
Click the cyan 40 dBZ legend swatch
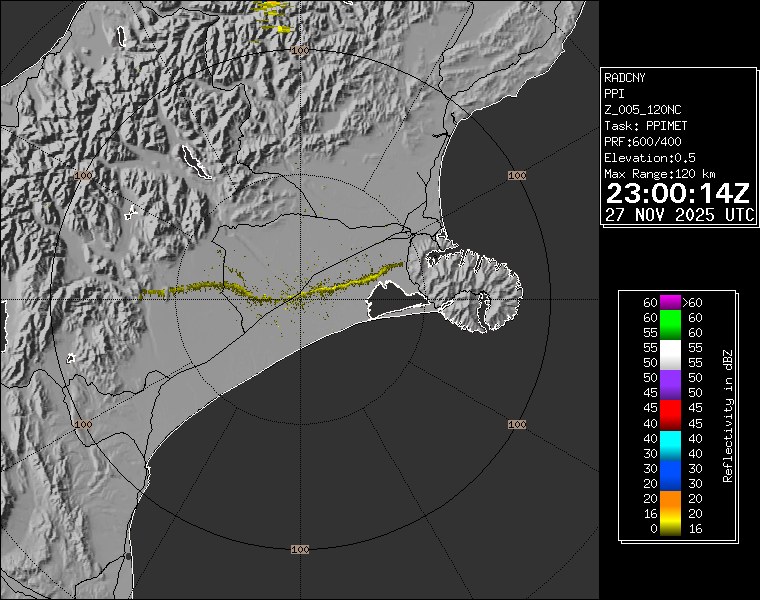pos(670,445)
